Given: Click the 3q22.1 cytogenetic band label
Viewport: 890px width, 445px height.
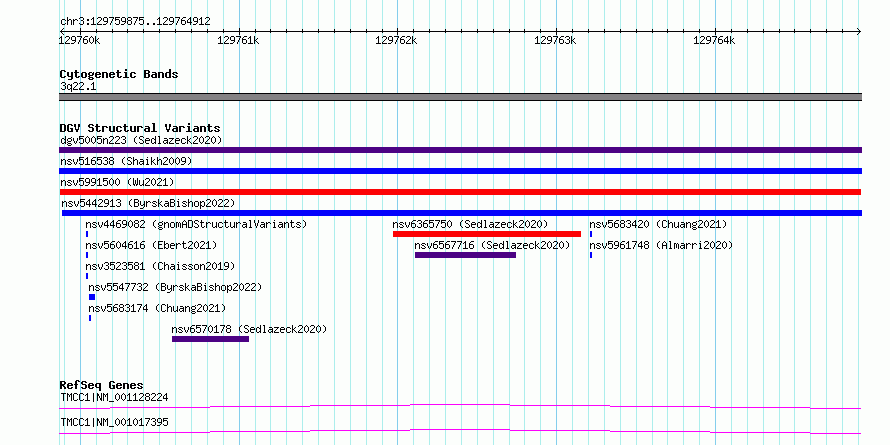Looking at the screenshot, I should click(x=77, y=86).
